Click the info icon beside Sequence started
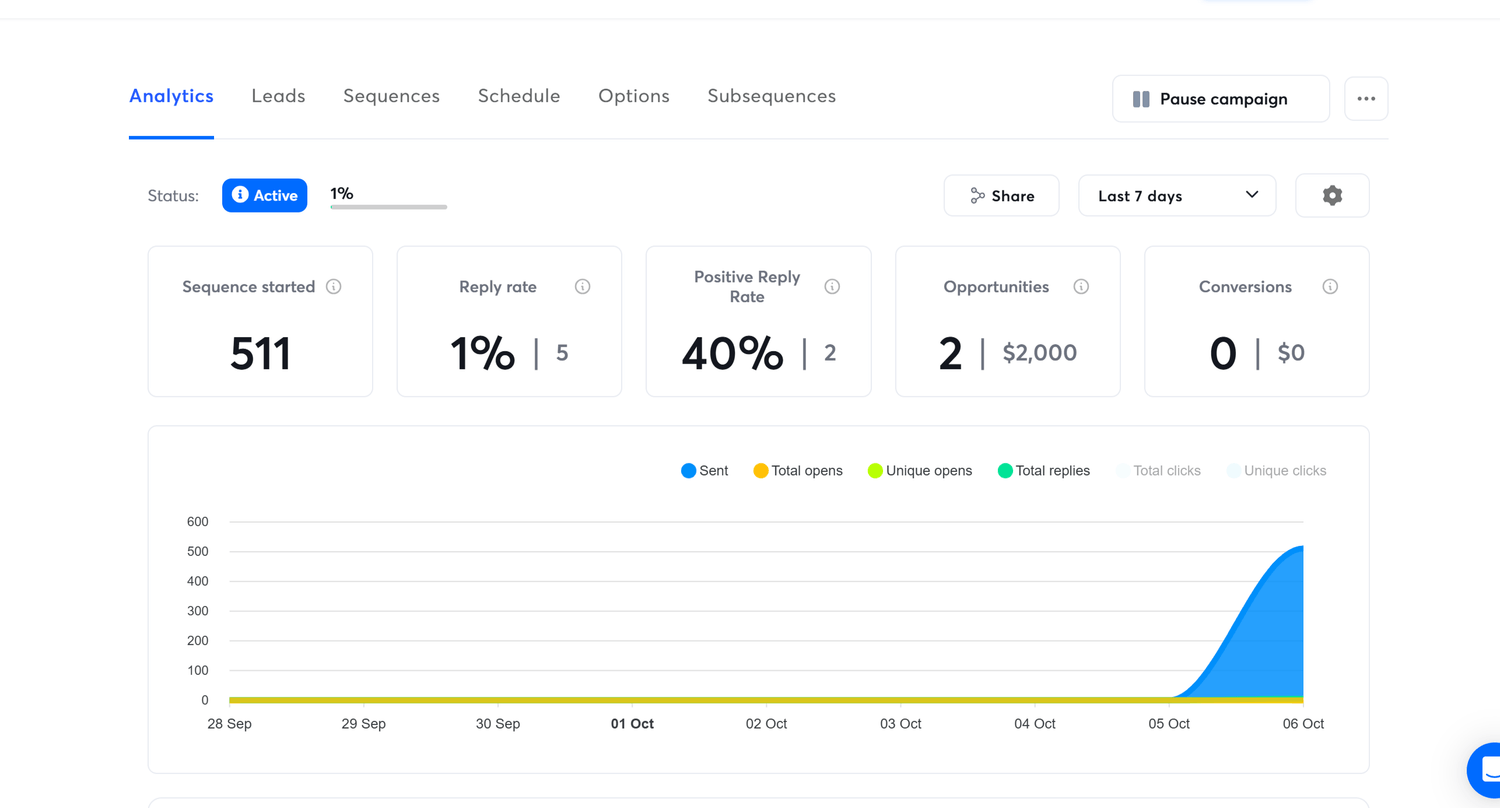 (334, 287)
